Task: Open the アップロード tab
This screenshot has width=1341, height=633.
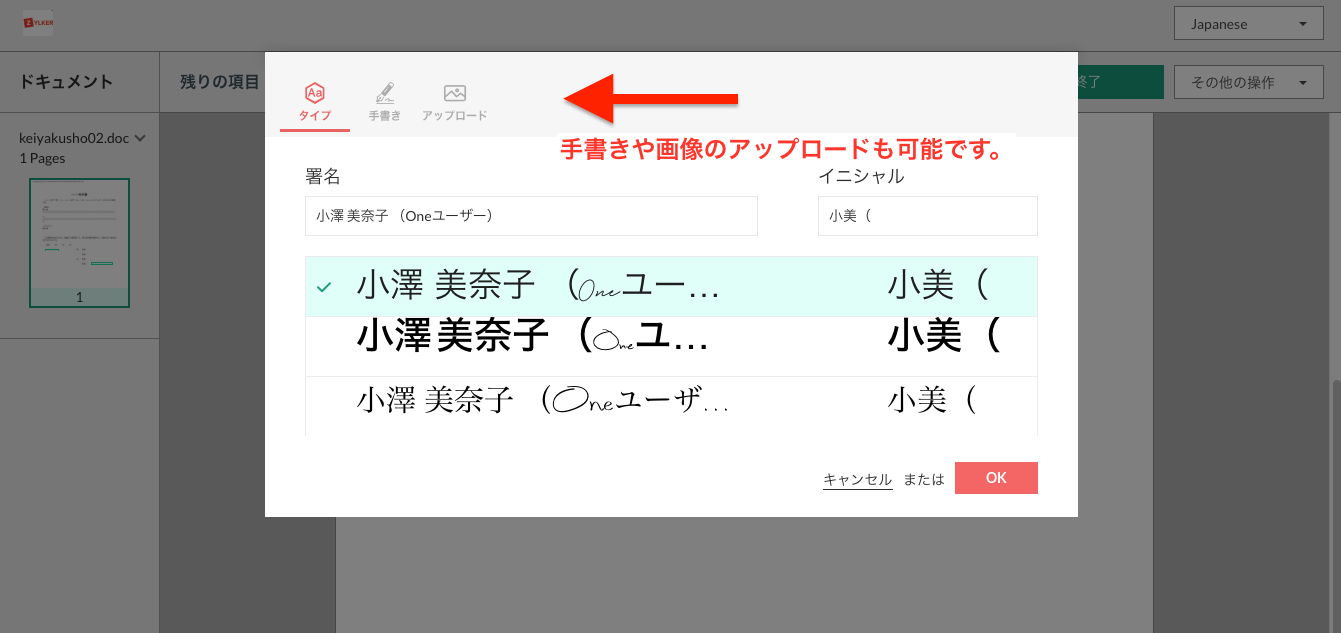Action: 455,104
